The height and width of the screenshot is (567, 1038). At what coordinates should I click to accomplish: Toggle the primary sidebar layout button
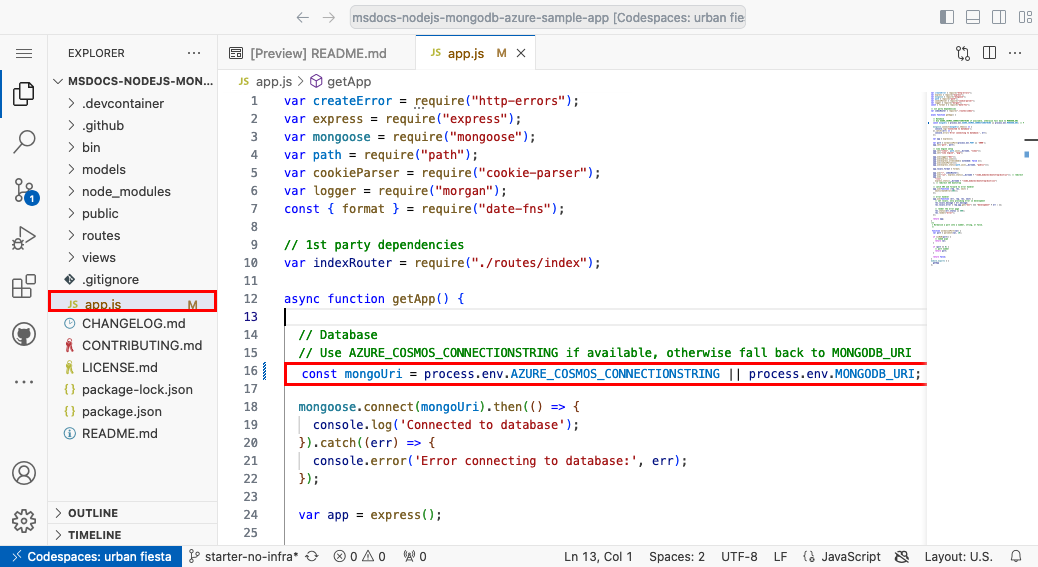pyautogui.click(x=947, y=17)
